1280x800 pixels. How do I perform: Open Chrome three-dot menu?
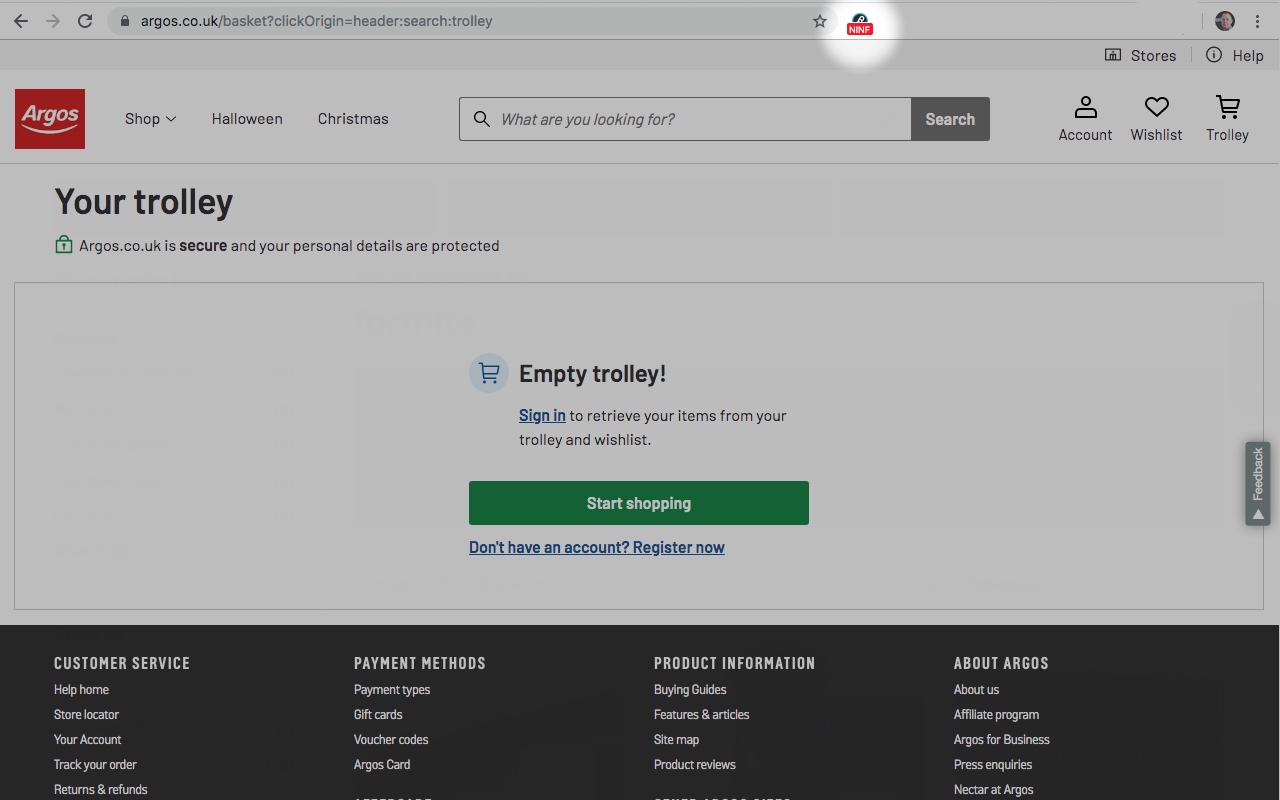pyautogui.click(x=1257, y=21)
